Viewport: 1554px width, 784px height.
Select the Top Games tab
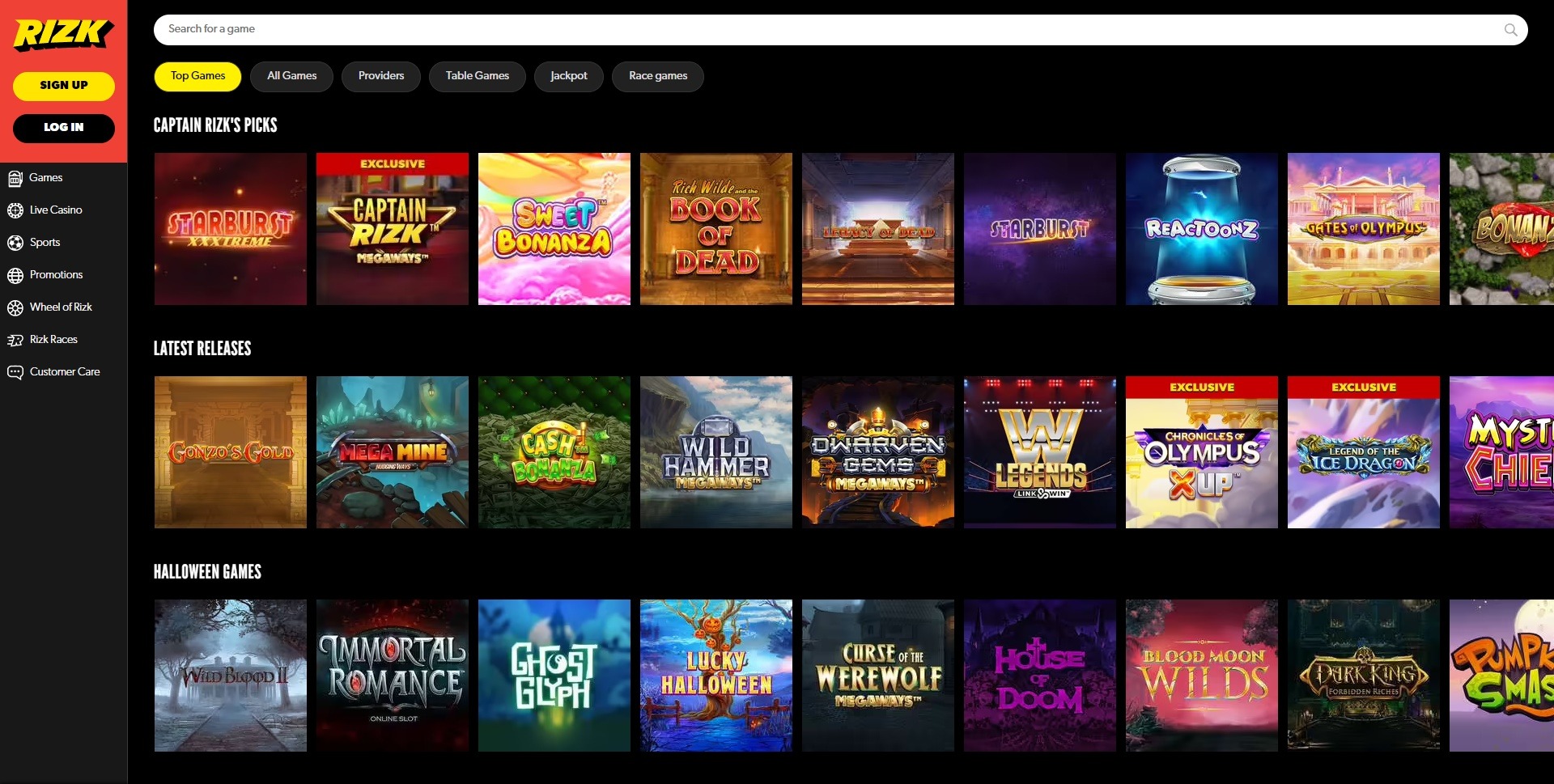[197, 76]
